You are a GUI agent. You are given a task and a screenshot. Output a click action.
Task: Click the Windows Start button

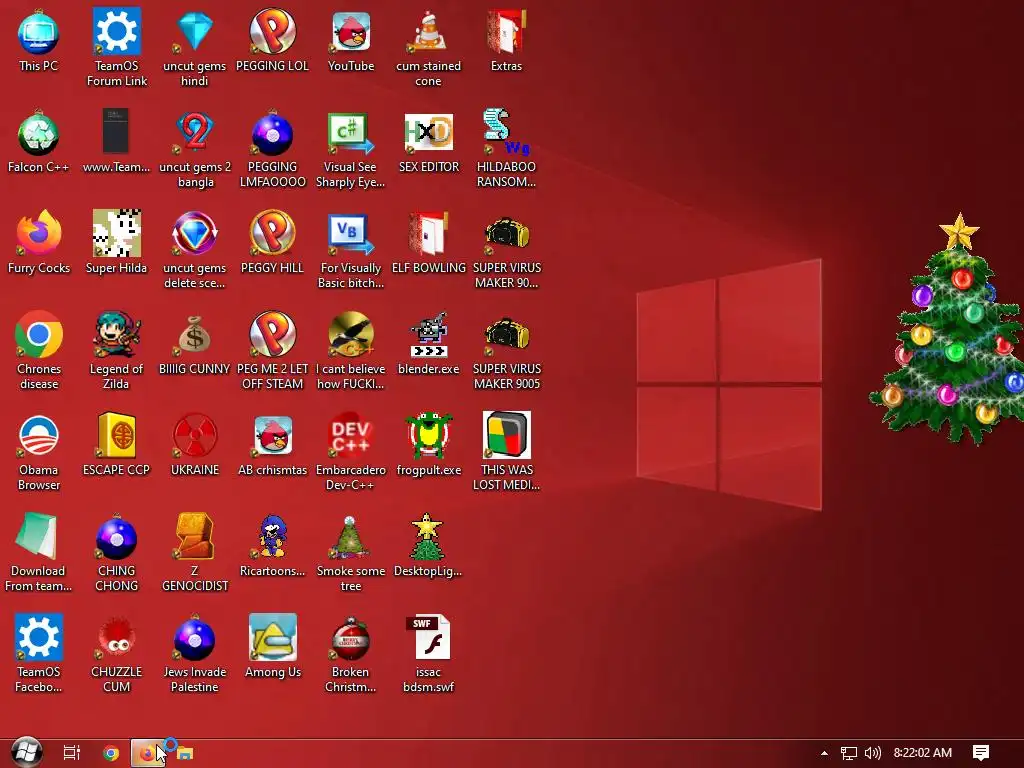point(26,752)
